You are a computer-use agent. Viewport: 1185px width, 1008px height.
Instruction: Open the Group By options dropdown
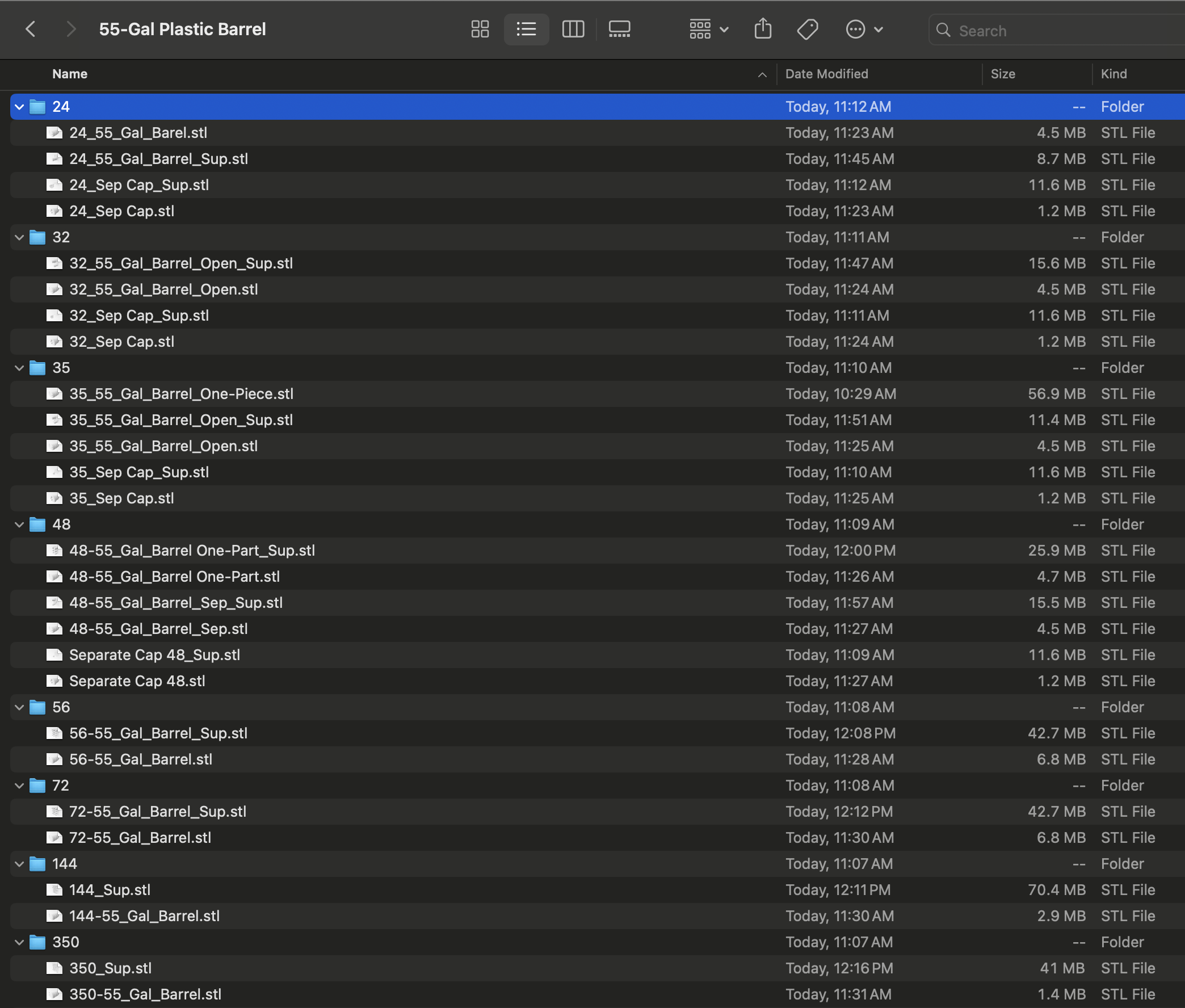click(708, 29)
